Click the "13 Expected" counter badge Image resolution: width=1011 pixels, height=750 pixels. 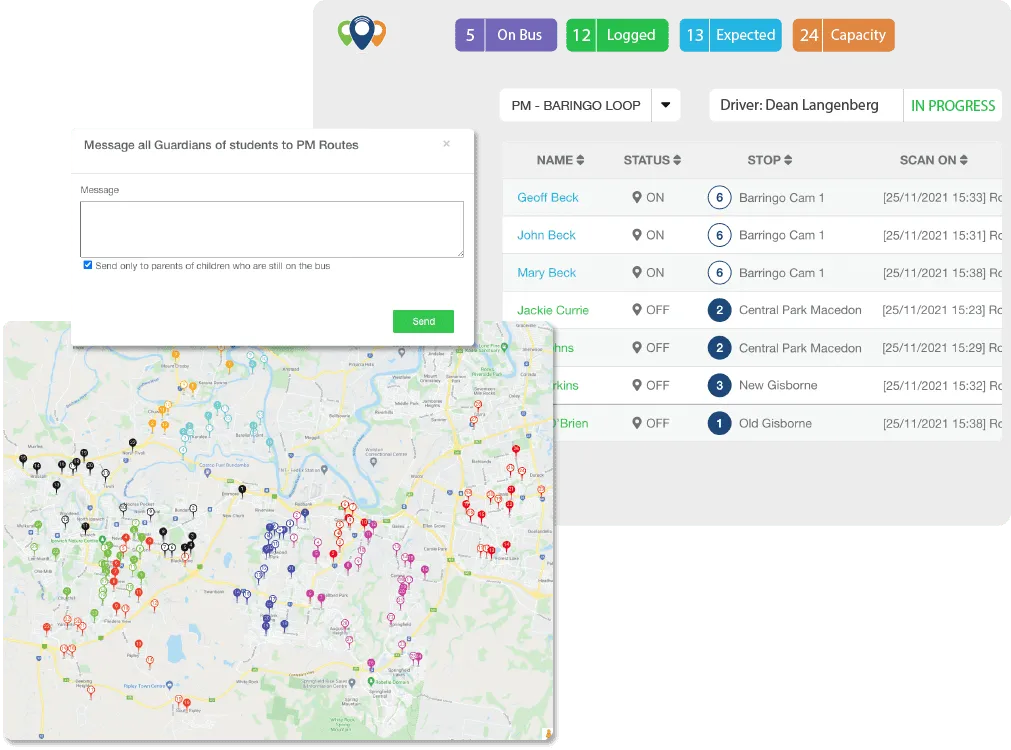click(x=730, y=34)
